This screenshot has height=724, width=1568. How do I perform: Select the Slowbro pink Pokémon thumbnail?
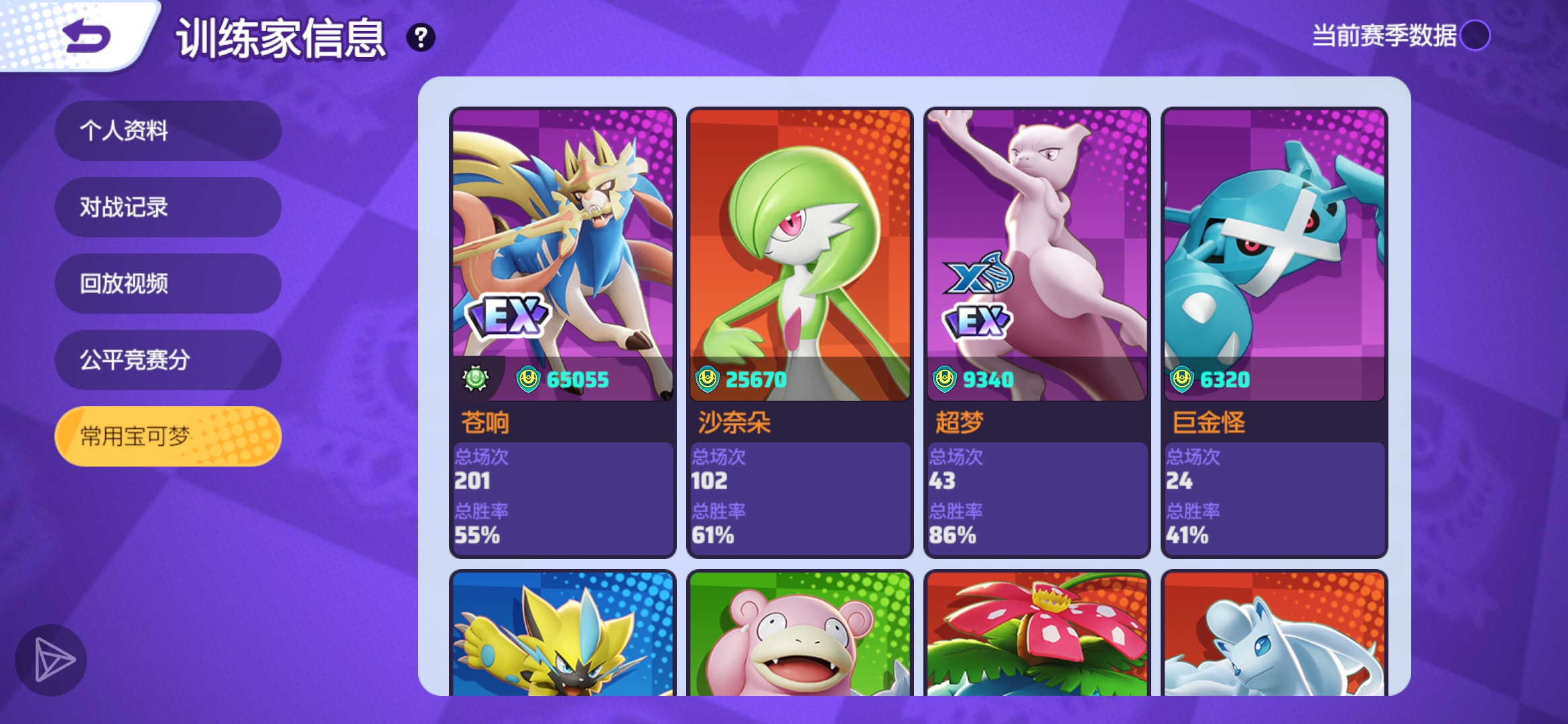(x=800, y=633)
